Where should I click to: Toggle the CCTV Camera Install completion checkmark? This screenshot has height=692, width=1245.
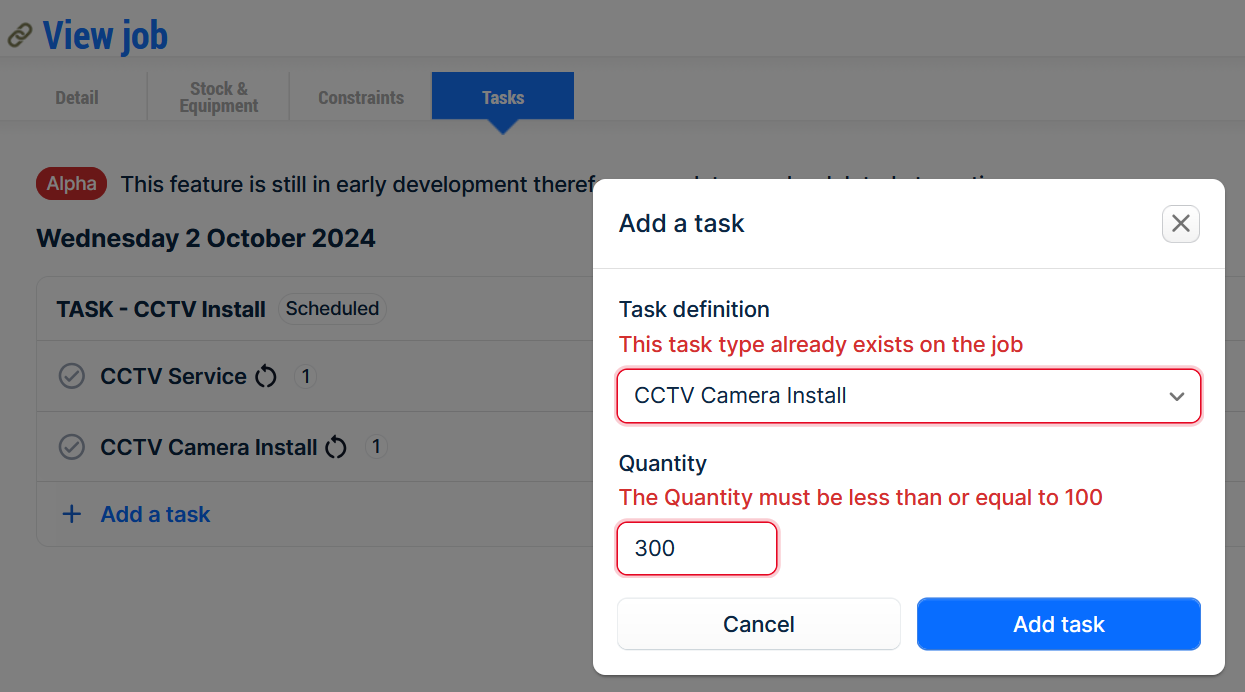pyautogui.click(x=71, y=446)
